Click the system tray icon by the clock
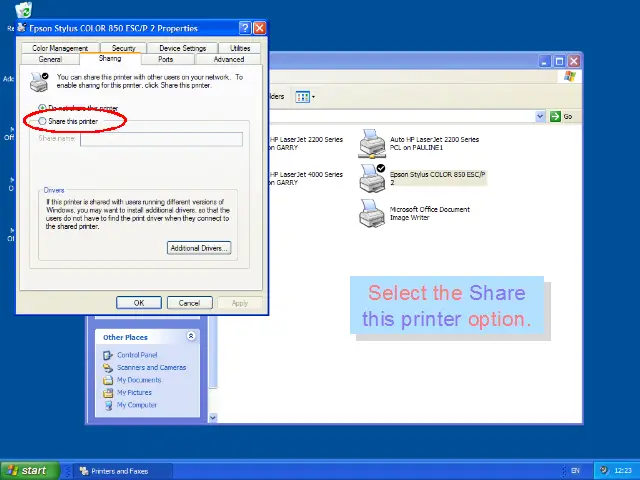Image resolution: width=640 pixels, height=480 pixels. tap(604, 470)
